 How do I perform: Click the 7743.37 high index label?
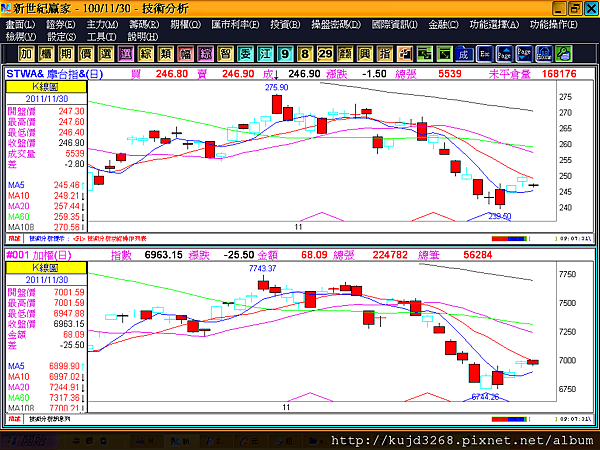262,269
